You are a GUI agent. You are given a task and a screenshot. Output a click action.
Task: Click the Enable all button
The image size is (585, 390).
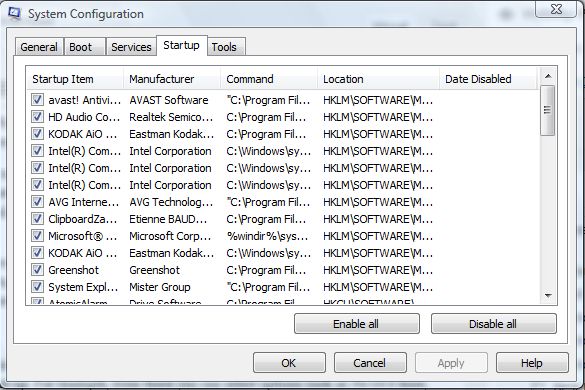[x=357, y=324]
